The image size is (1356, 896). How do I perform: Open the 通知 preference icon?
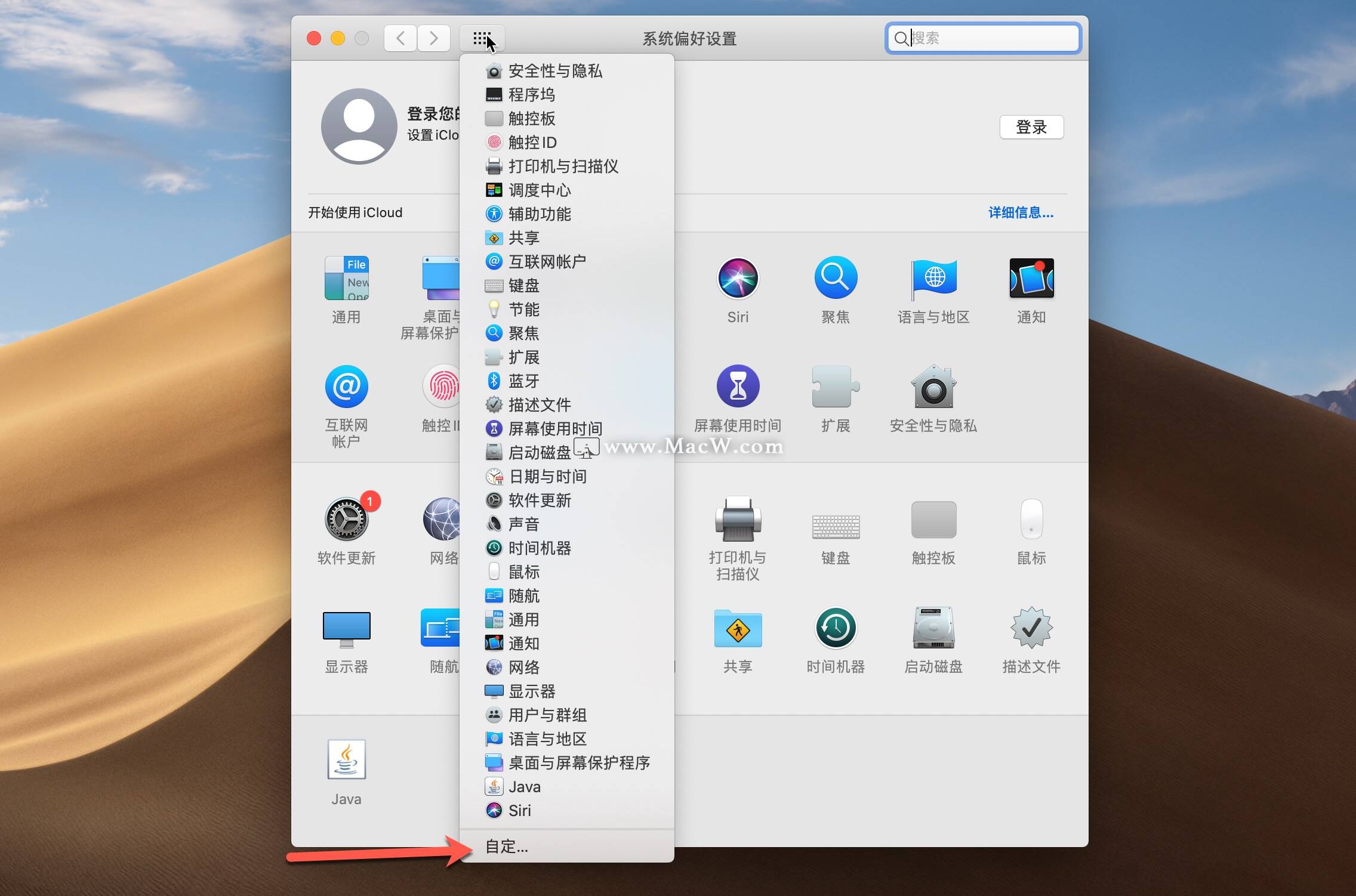(x=1030, y=278)
